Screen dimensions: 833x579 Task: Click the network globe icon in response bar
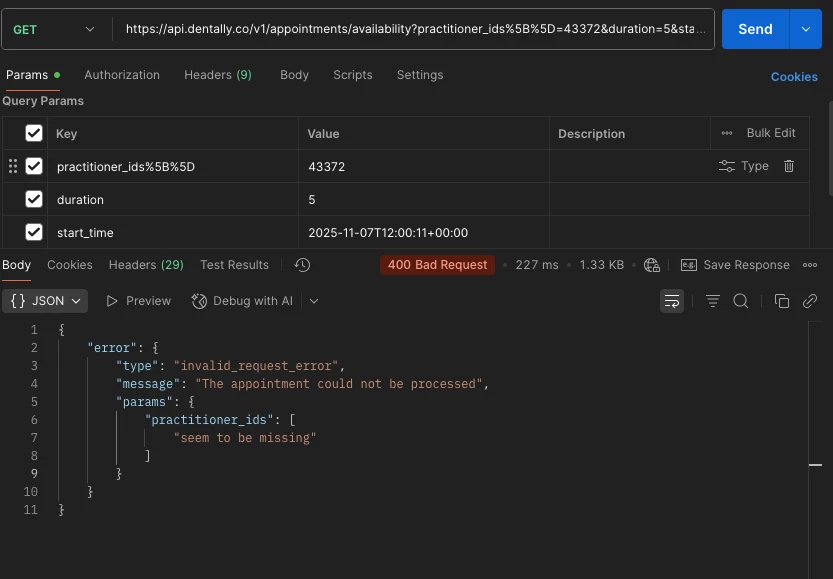(652, 265)
